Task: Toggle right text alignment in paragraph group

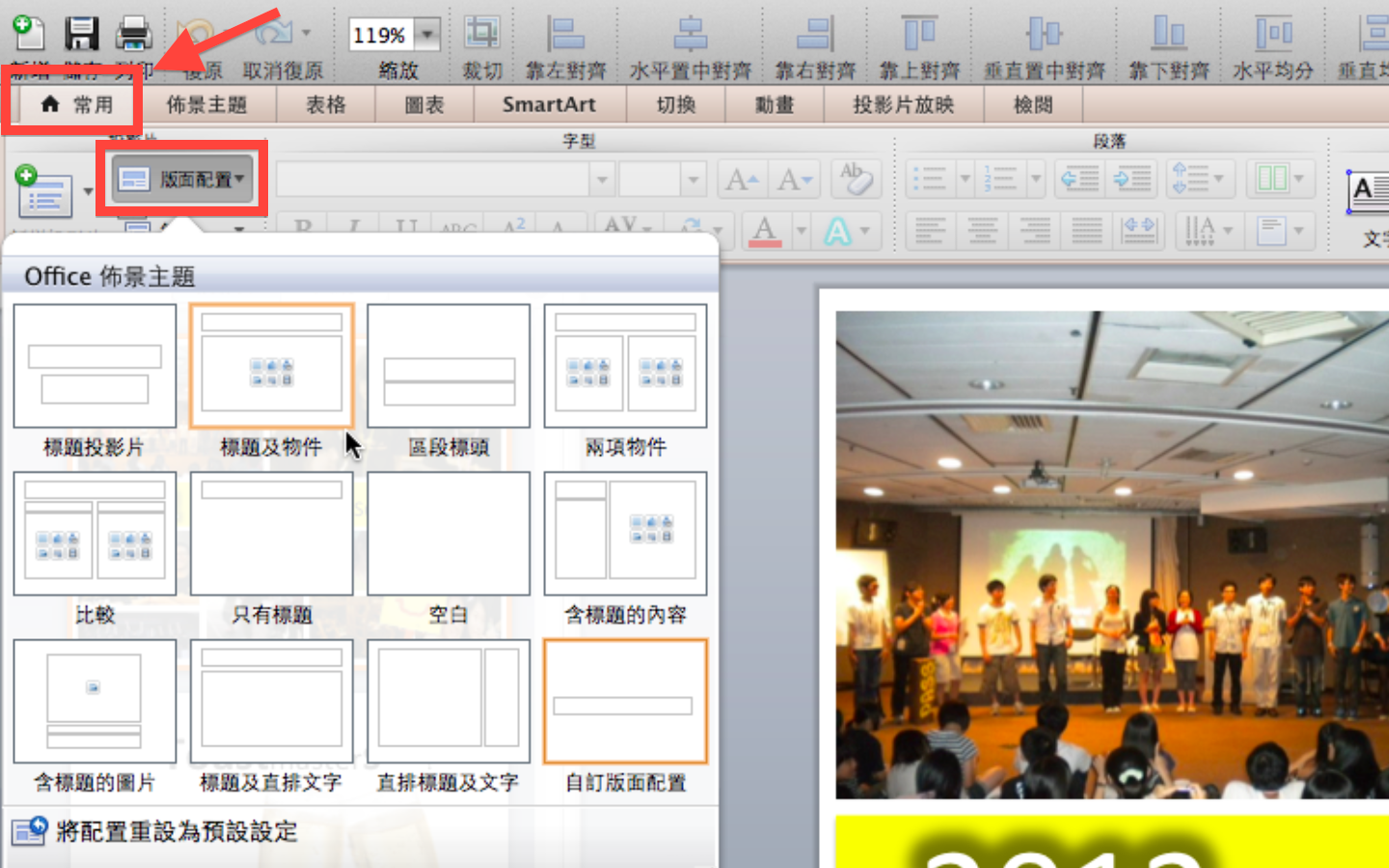Action: (1035, 231)
